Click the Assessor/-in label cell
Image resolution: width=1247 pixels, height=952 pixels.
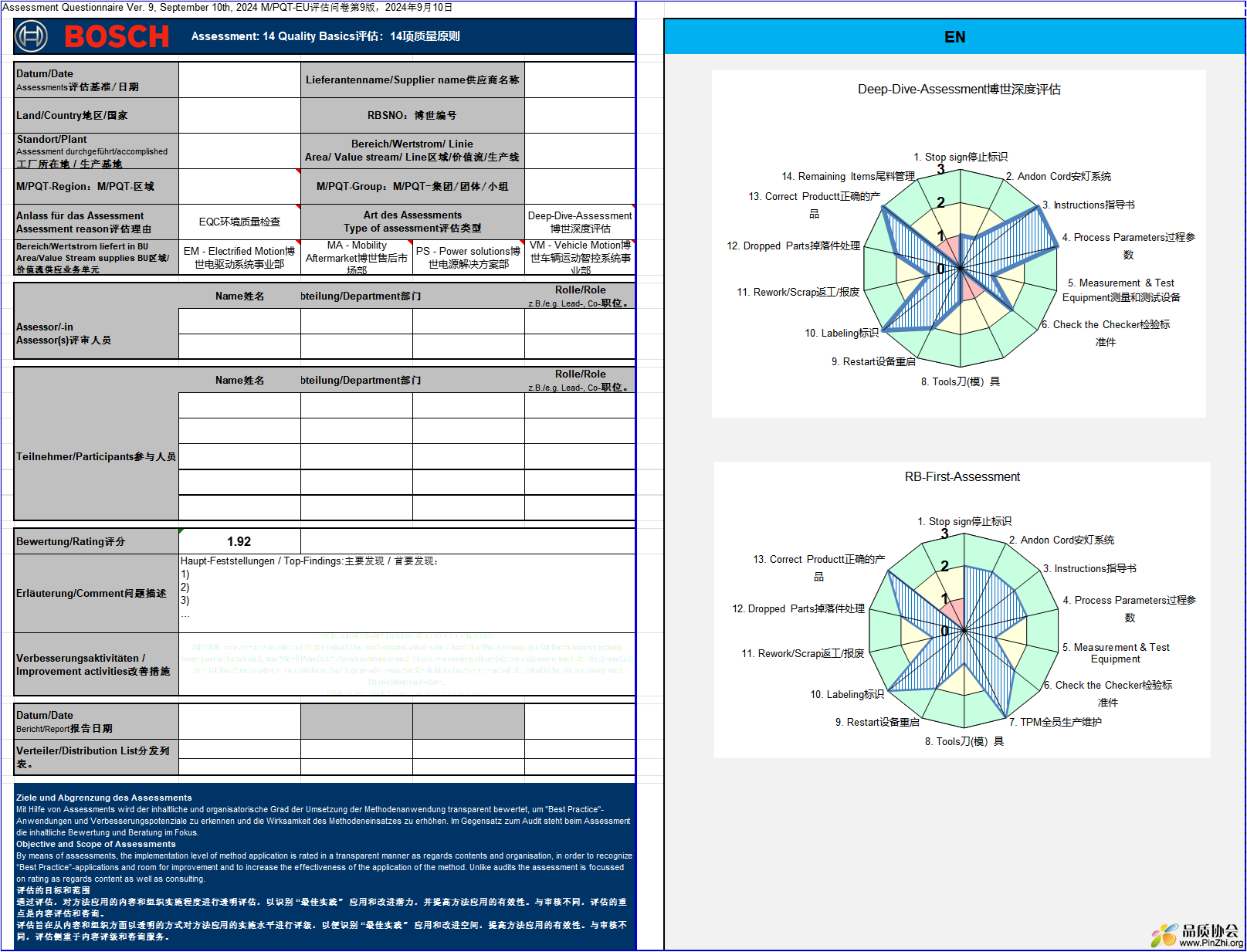[97, 334]
